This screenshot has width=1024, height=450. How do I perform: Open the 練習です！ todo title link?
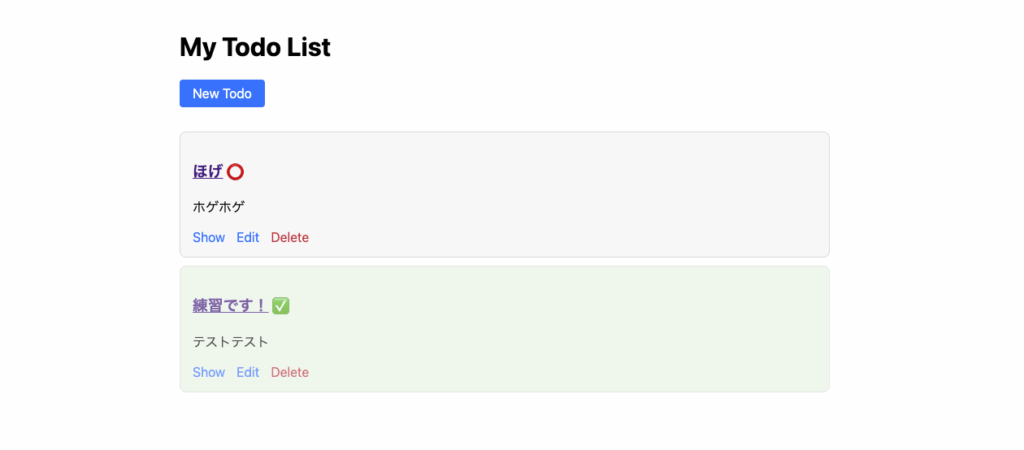pyautogui.click(x=229, y=306)
